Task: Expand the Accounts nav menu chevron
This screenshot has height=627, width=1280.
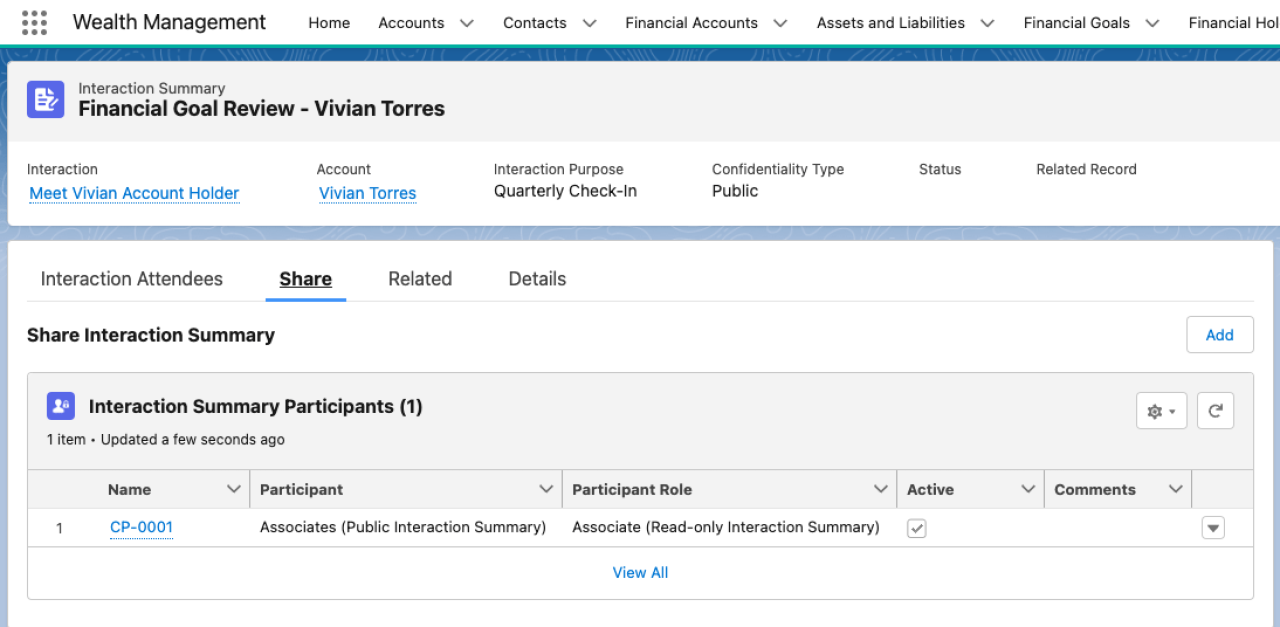Action: [x=466, y=23]
